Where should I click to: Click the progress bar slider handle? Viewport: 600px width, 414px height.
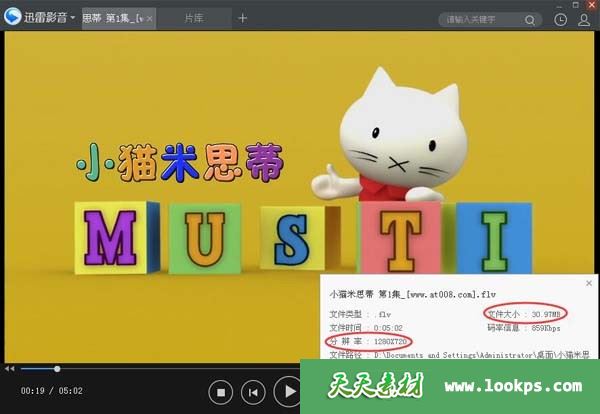pyautogui.click(x=57, y=369)
